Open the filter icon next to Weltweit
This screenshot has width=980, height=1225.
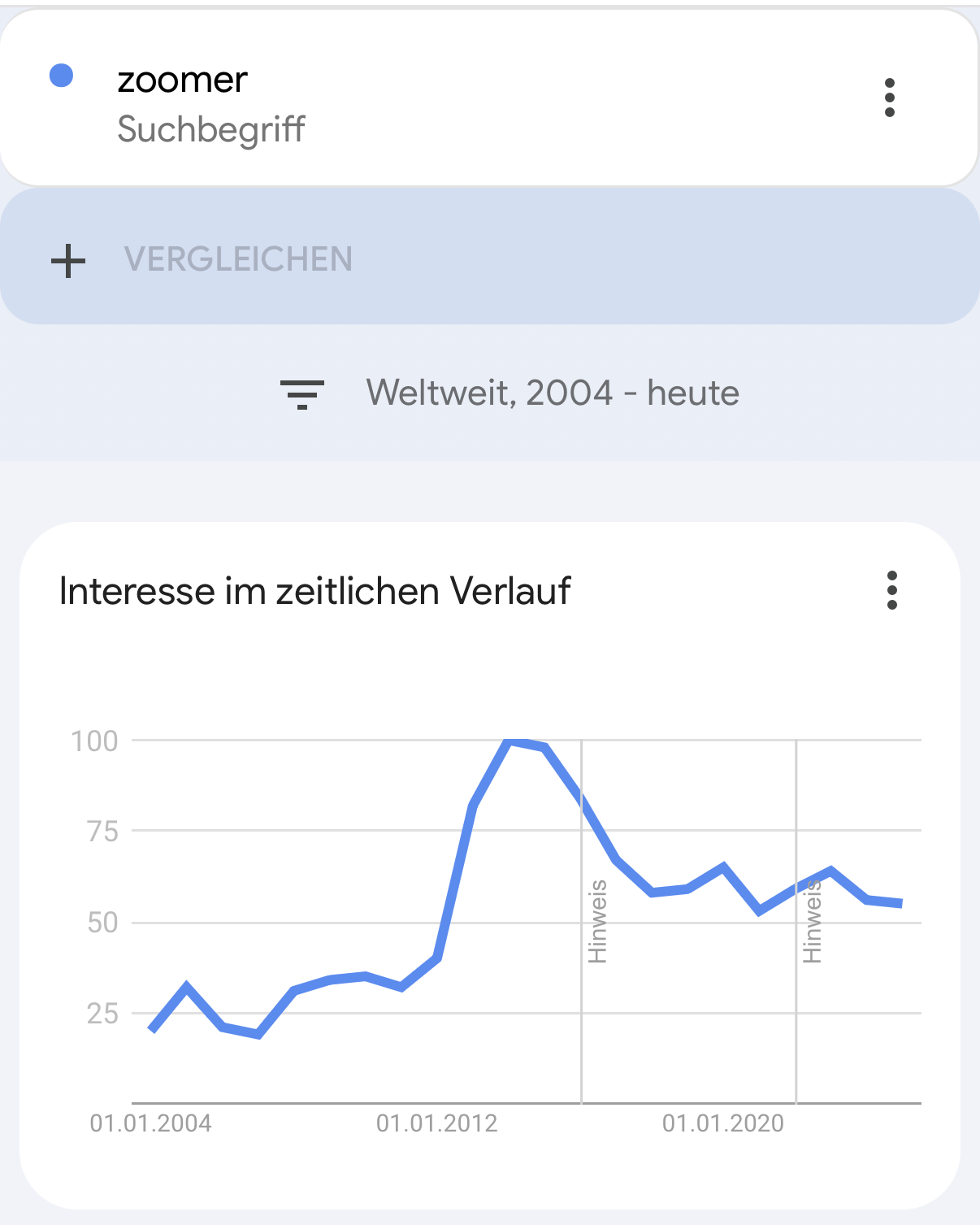point(301,393)
